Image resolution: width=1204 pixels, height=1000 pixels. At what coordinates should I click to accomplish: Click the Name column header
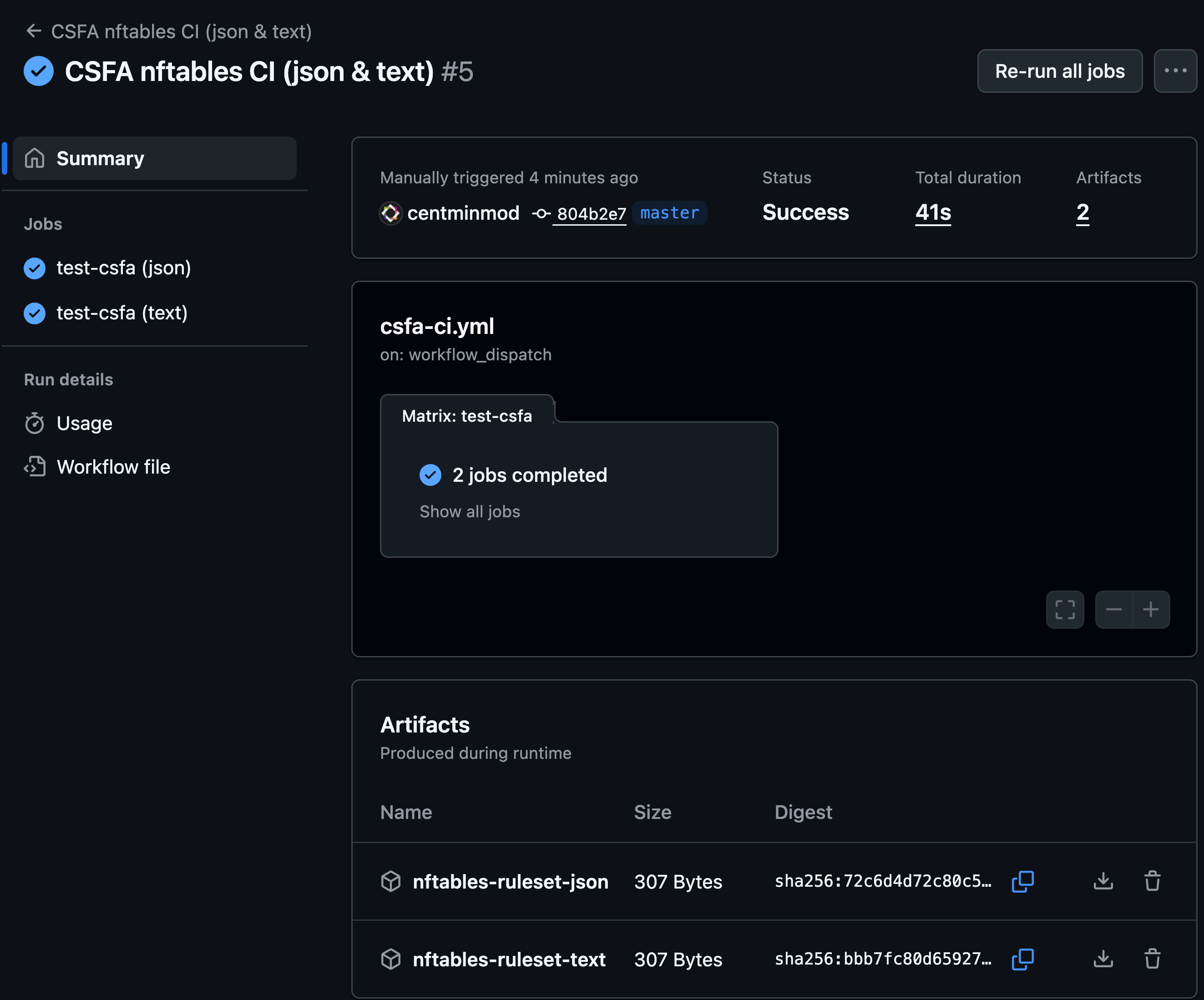[406, 812]
